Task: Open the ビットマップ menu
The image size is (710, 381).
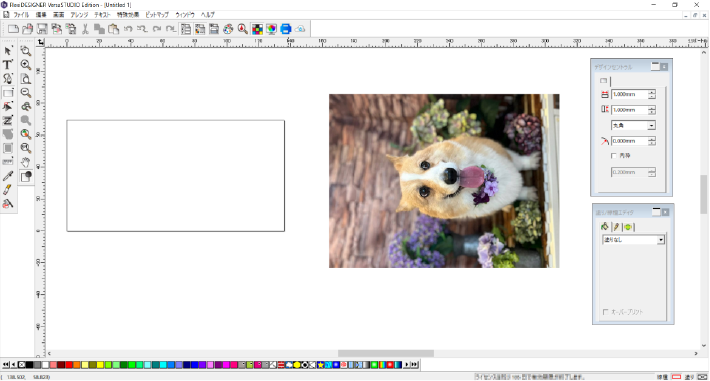Action: pyautogui.click(x=157, y=14)
